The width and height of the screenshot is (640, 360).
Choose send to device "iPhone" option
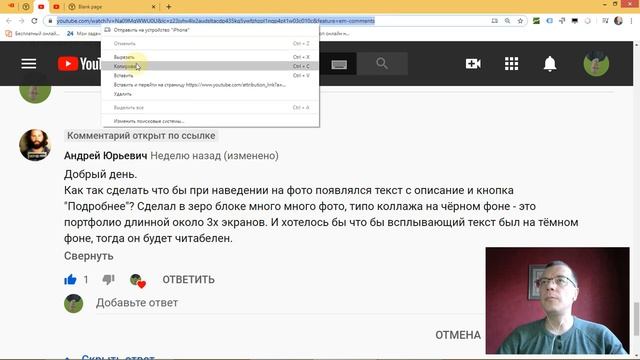(x=210, y=30)
